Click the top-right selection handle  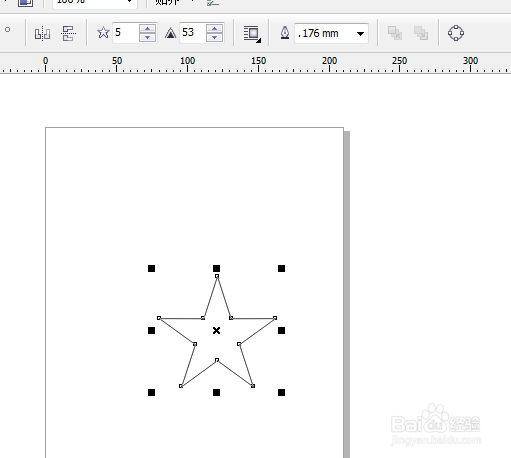[x=281, y=268]
